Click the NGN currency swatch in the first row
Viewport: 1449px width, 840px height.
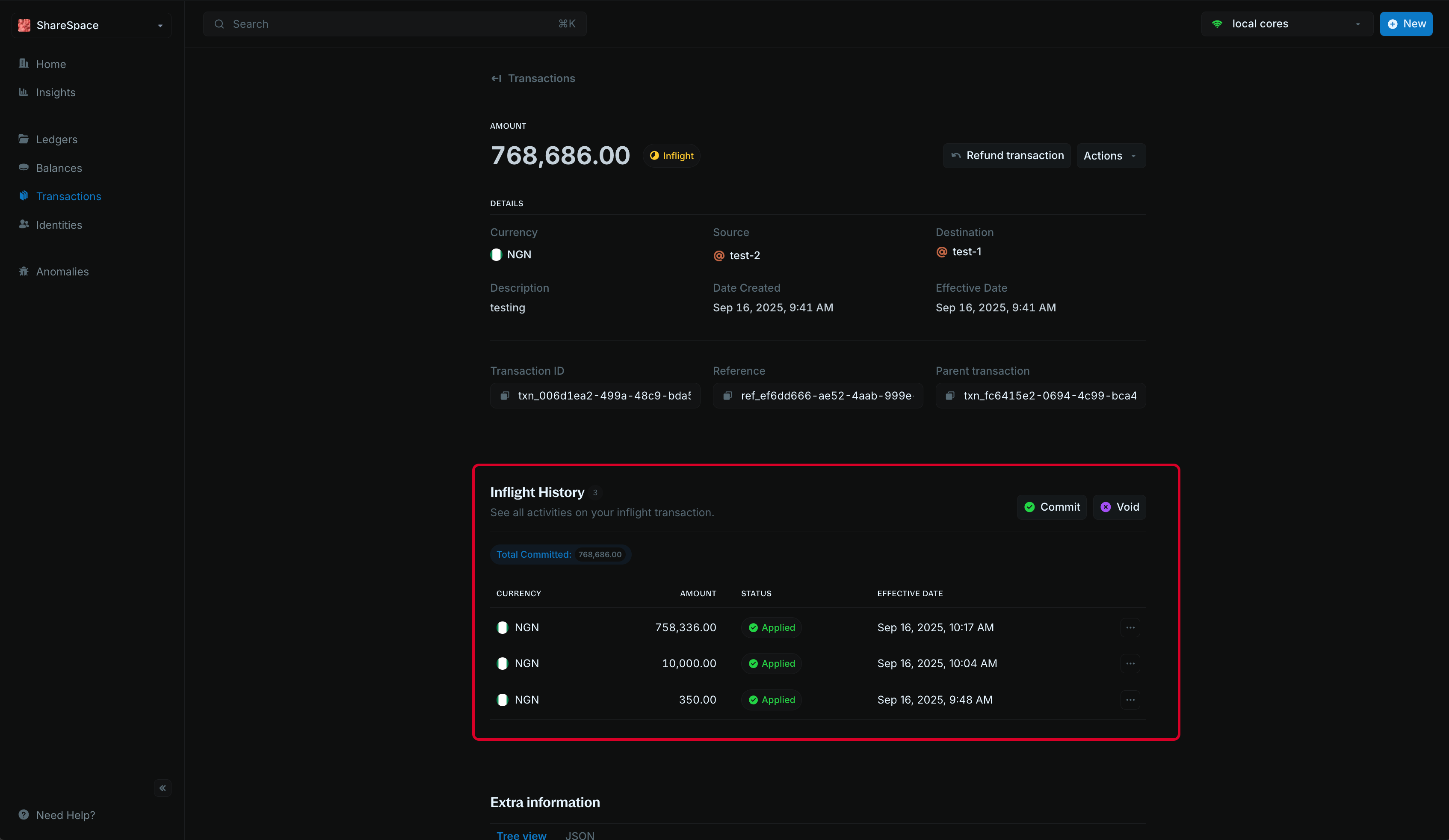[x=503, y=627]
